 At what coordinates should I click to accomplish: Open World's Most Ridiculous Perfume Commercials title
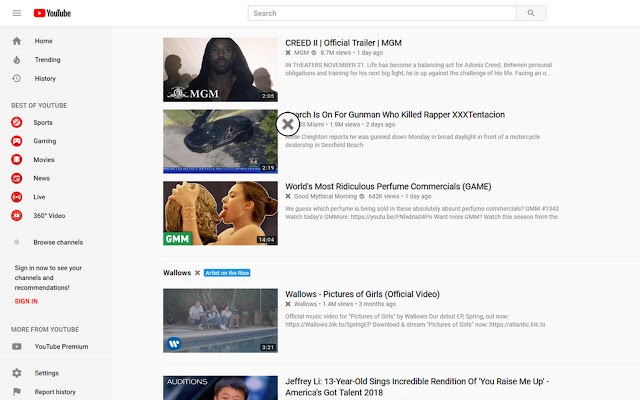pos(388,187)
